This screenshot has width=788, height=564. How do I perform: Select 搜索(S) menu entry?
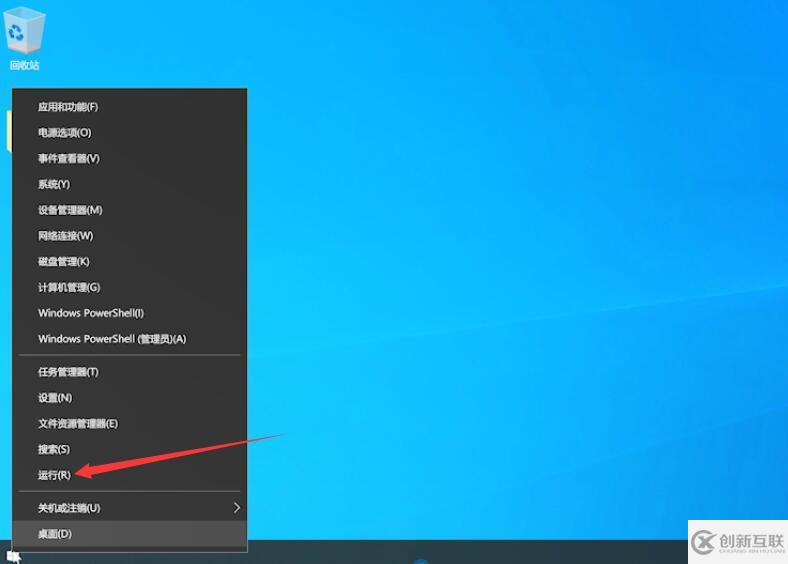pos(130,449)
